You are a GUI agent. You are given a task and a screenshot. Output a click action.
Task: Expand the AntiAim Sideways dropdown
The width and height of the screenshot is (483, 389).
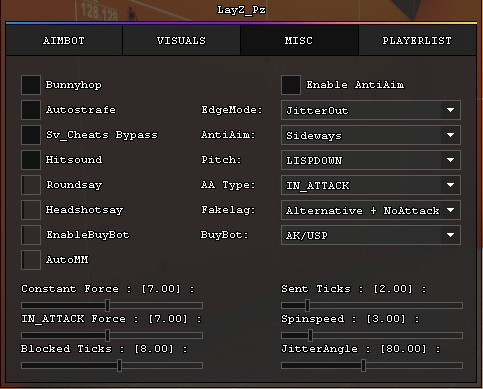(x=371, y=135)
